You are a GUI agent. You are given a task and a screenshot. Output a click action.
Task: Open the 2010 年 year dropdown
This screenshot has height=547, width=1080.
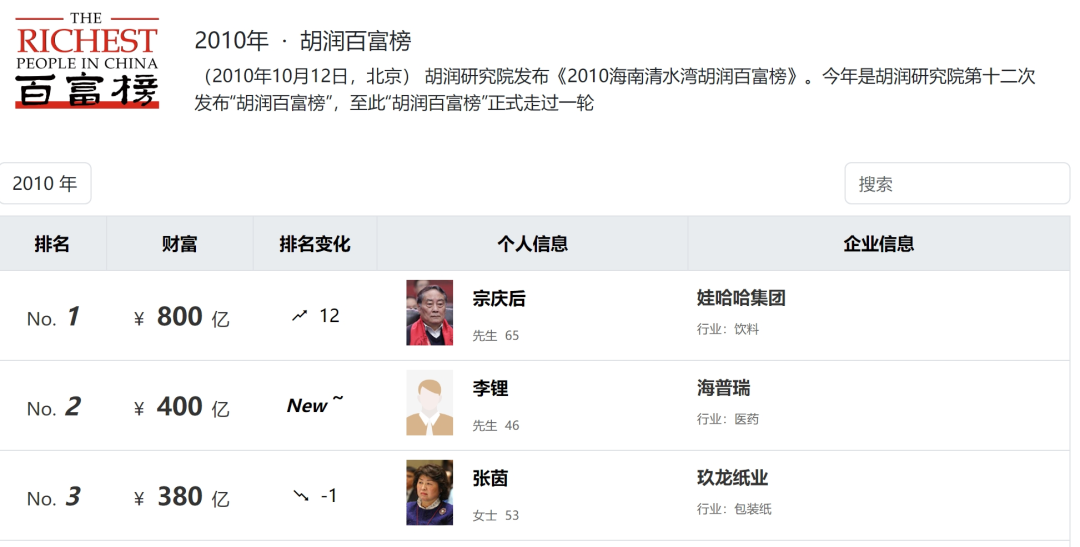tap(45, 183)
